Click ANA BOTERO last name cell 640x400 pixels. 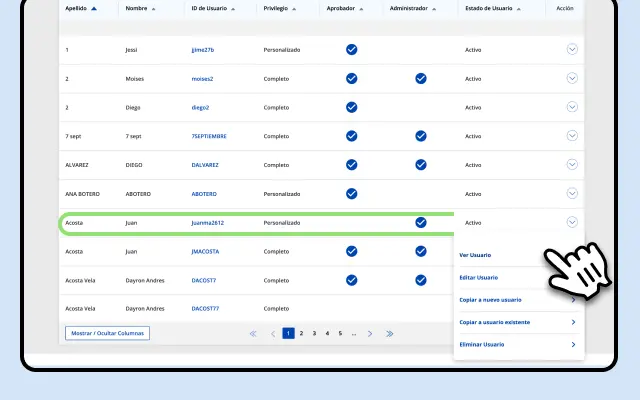(82, 194)
